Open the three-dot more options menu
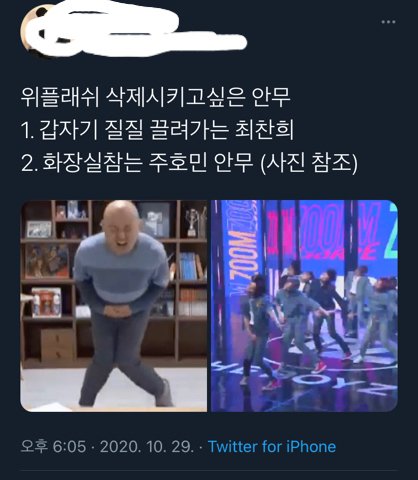 pos(388,22)
